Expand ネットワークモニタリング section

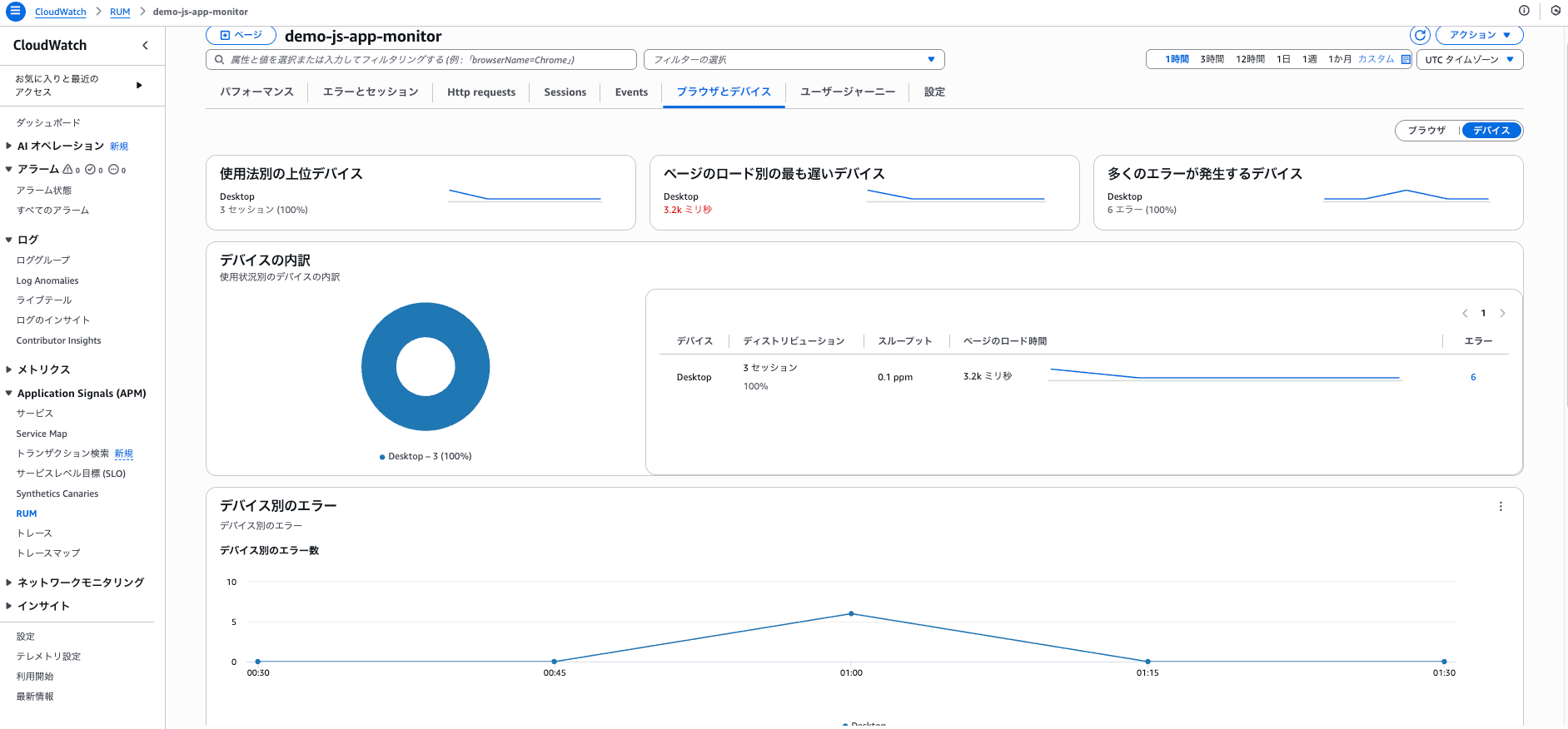click(8, 583)
